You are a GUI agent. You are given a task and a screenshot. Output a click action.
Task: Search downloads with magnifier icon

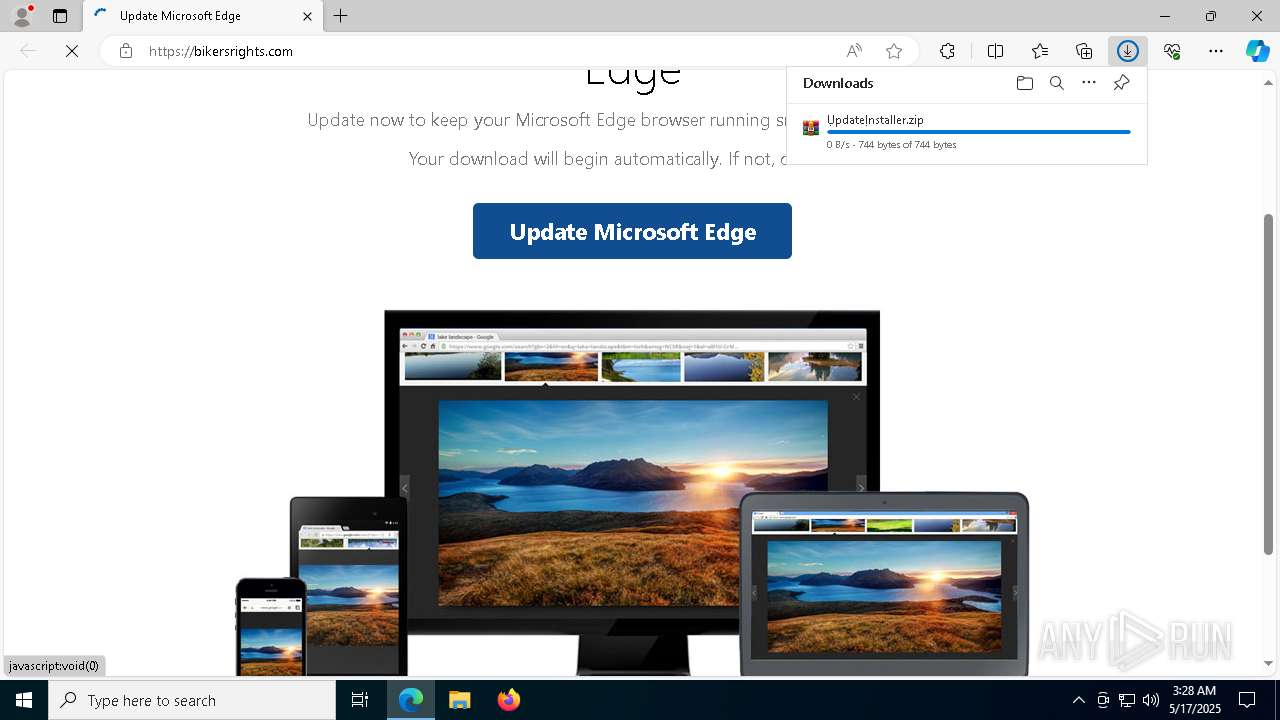pyautogui.click(x=1056, y=83)
